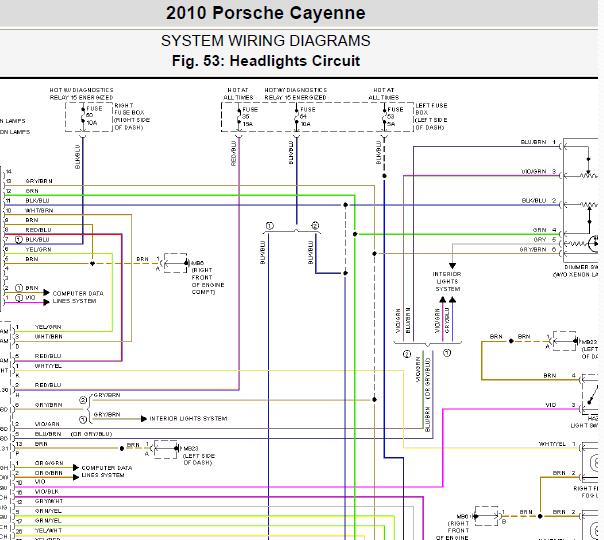
Task: Click the "OR G/BRN" wire label
Action: (49, 473)
